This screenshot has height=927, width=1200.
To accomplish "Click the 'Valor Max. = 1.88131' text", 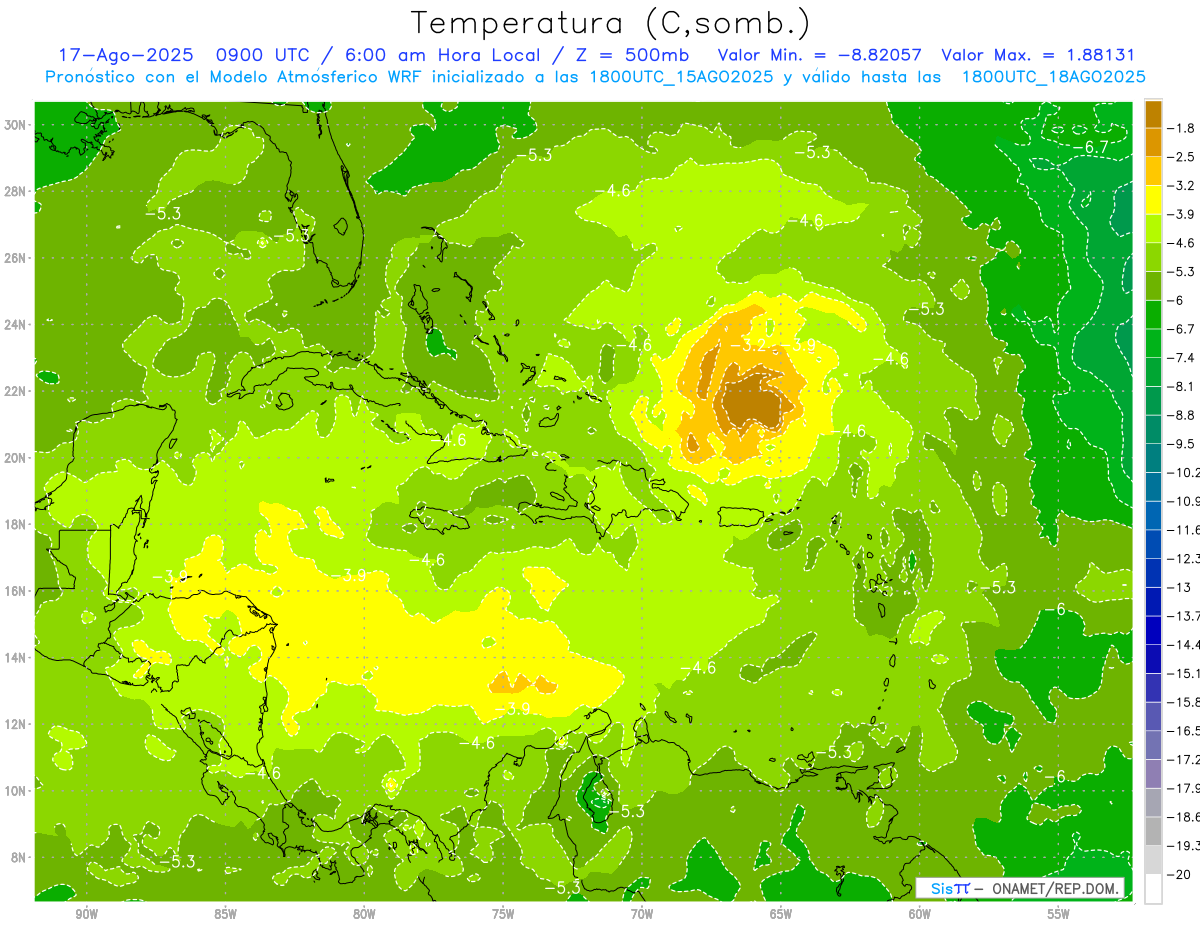I will tap(1038, 55).
